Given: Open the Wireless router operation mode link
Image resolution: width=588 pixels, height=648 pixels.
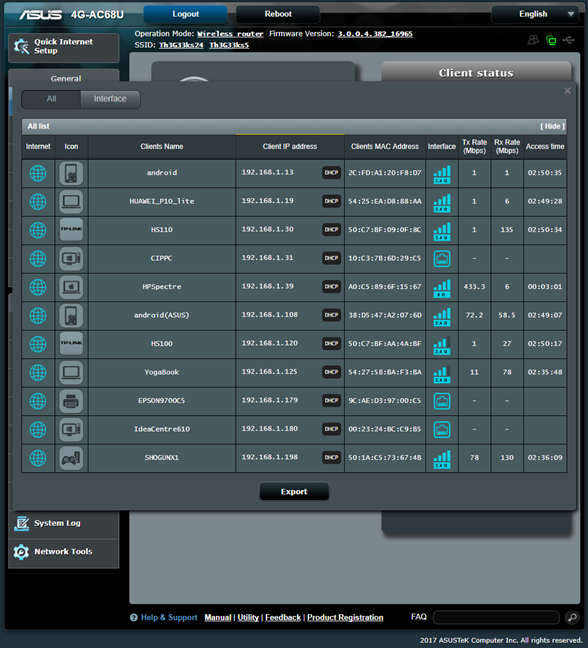Looking at the screenshot, I should pyautogui.click(x=230, y=34).
